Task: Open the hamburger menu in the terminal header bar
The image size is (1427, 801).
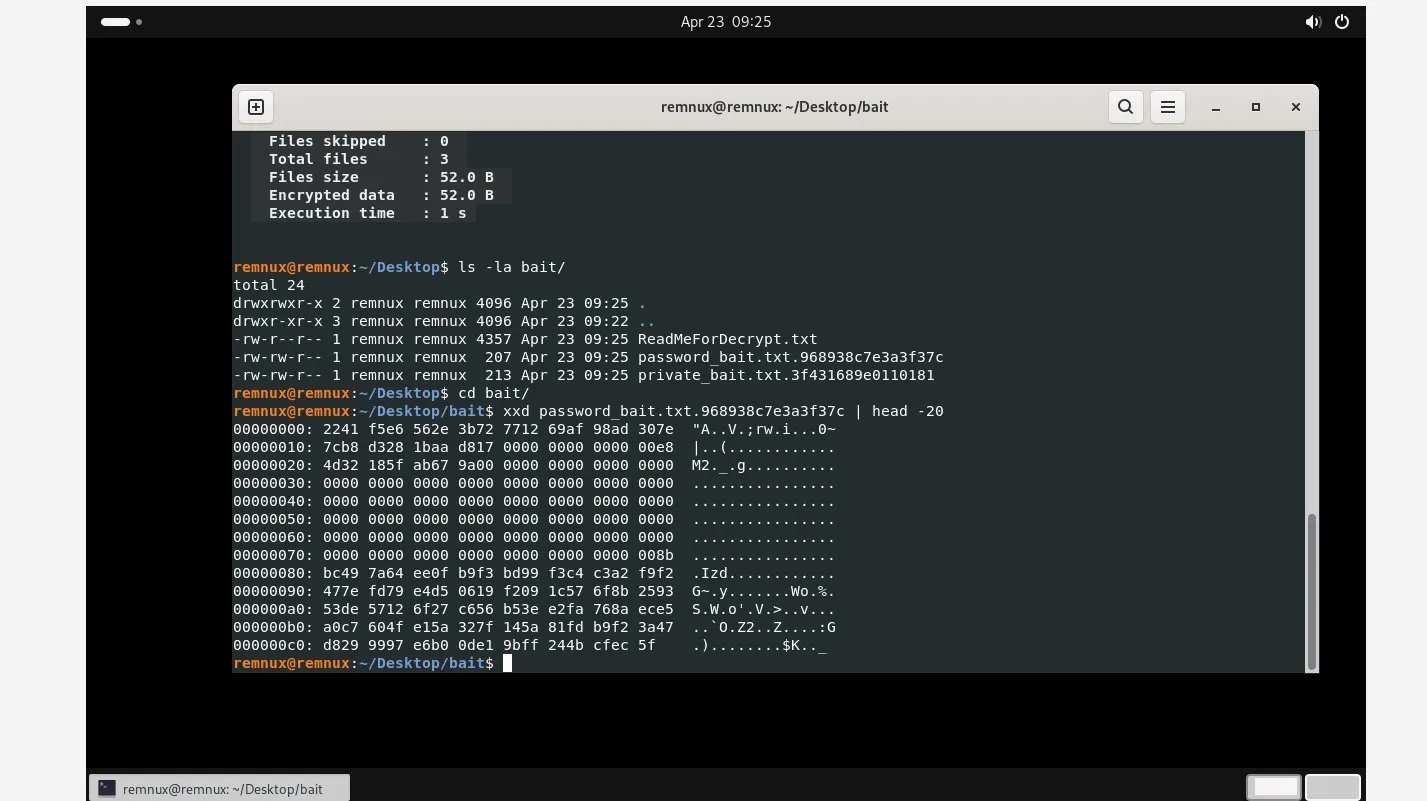Action: [x=1167, y=107]
